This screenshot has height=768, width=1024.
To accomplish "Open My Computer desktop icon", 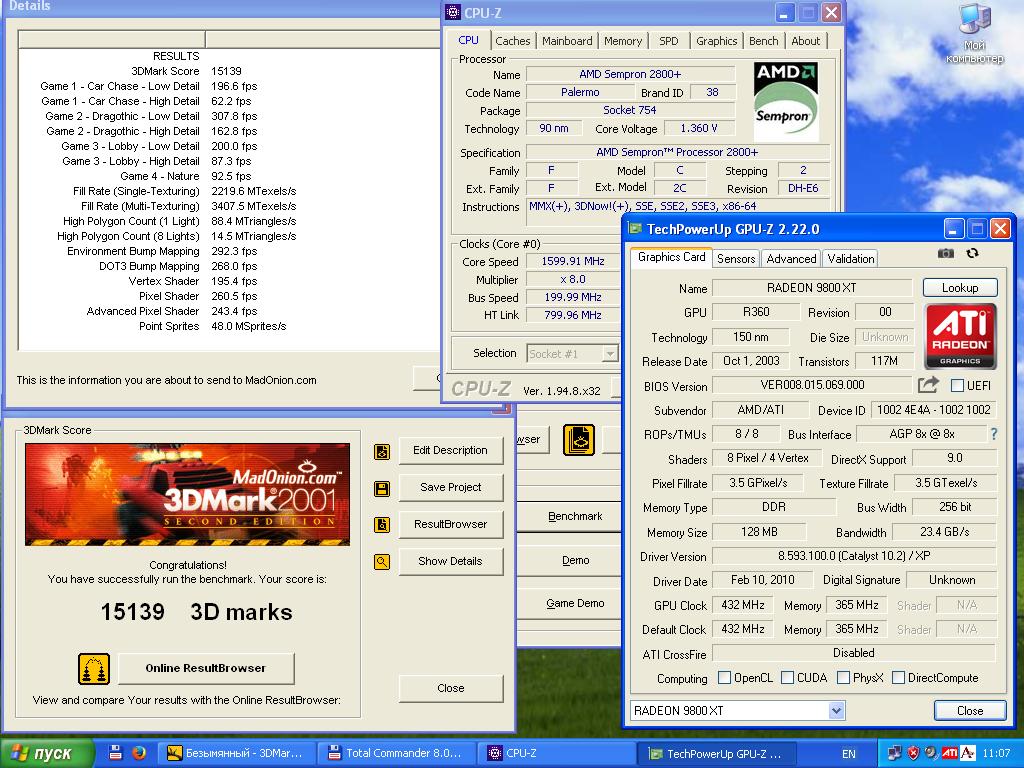I will coord(974,33).
